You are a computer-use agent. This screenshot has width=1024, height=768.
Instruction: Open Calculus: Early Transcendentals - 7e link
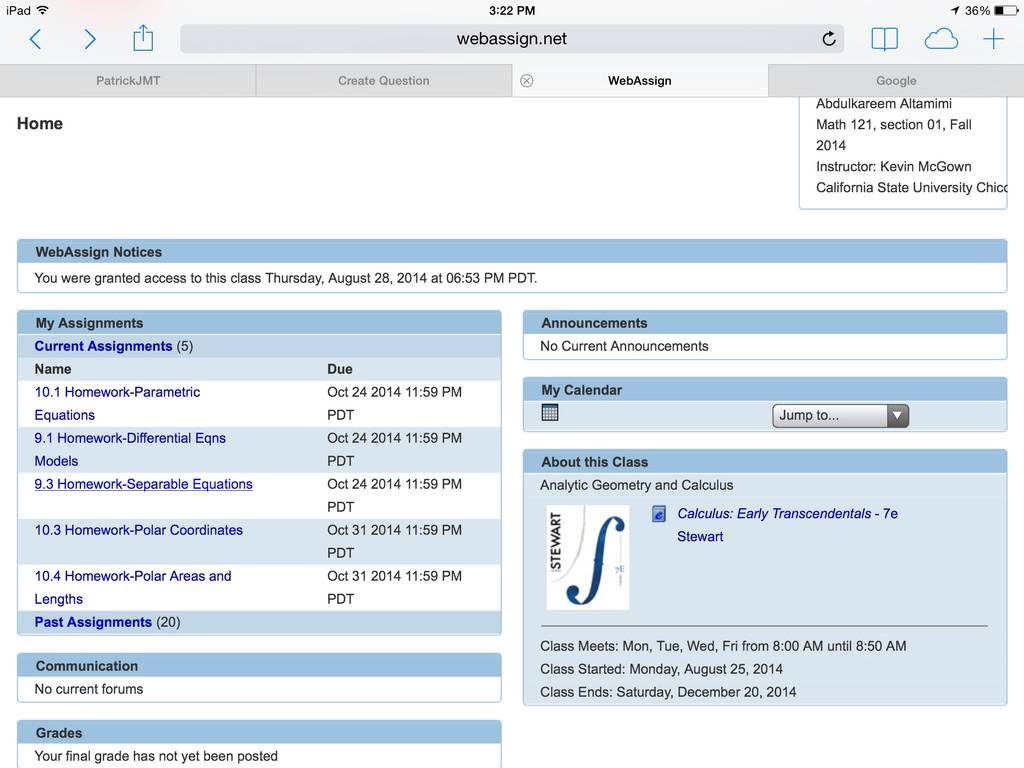click(788, 513)
